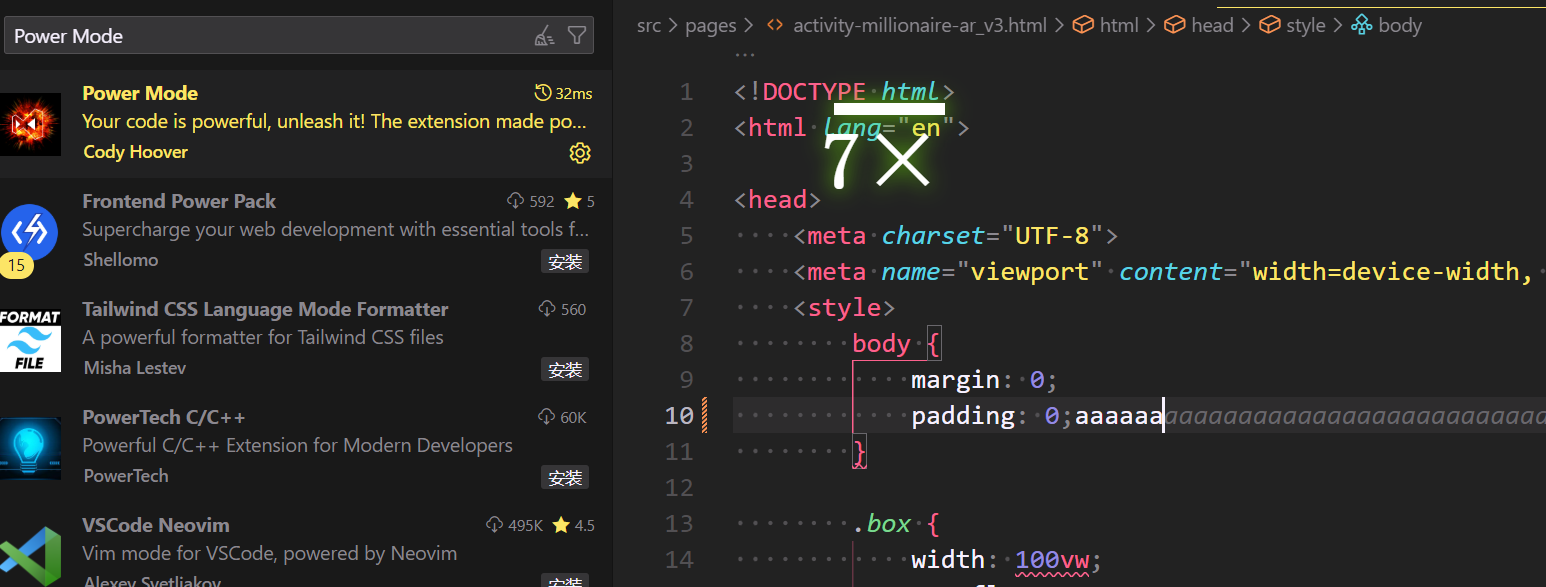
Task: Click the Tailwind CSS Formatter extension icon
Action: (x=31, y=340)
